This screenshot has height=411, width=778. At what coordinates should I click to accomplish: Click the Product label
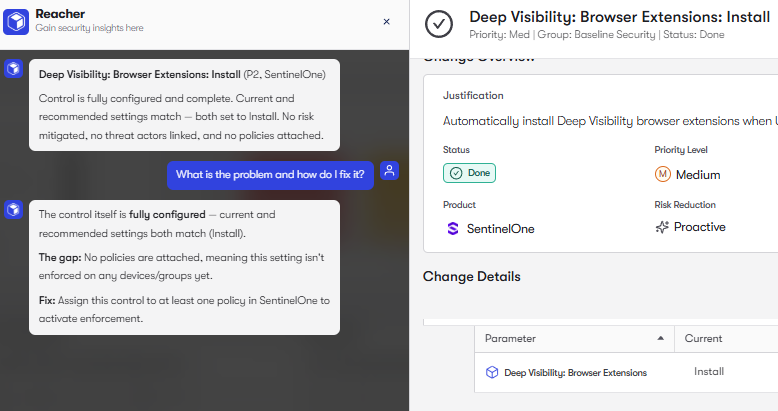[x=459, y=205]
